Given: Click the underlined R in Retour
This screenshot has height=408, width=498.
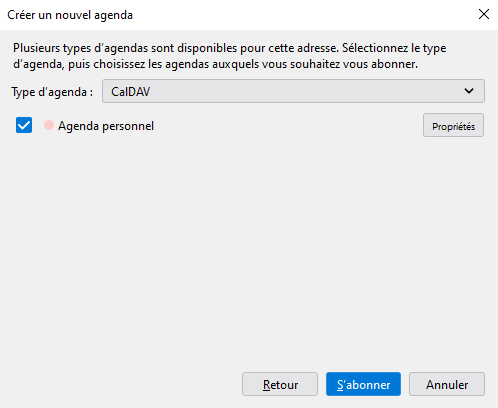Looking at the screenshot, I should click(266, 385).
